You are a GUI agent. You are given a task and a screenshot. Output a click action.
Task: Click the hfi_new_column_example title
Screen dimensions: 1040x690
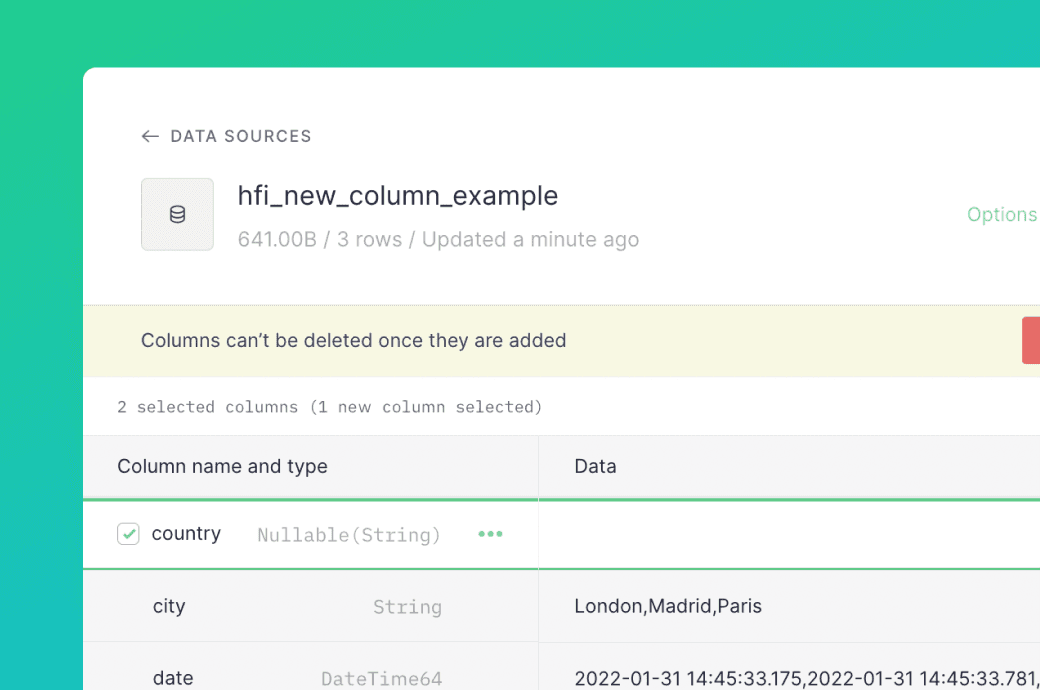(398, 196)
